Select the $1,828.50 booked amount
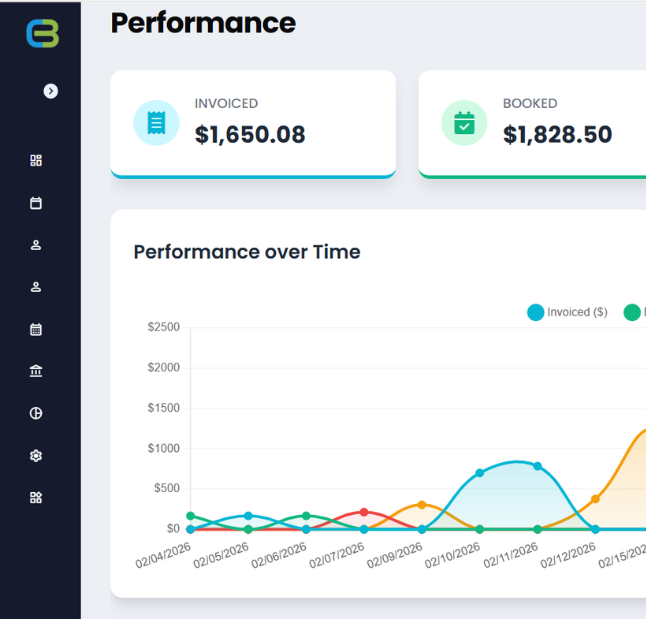The image size is (646, 619). pos(557,135)
